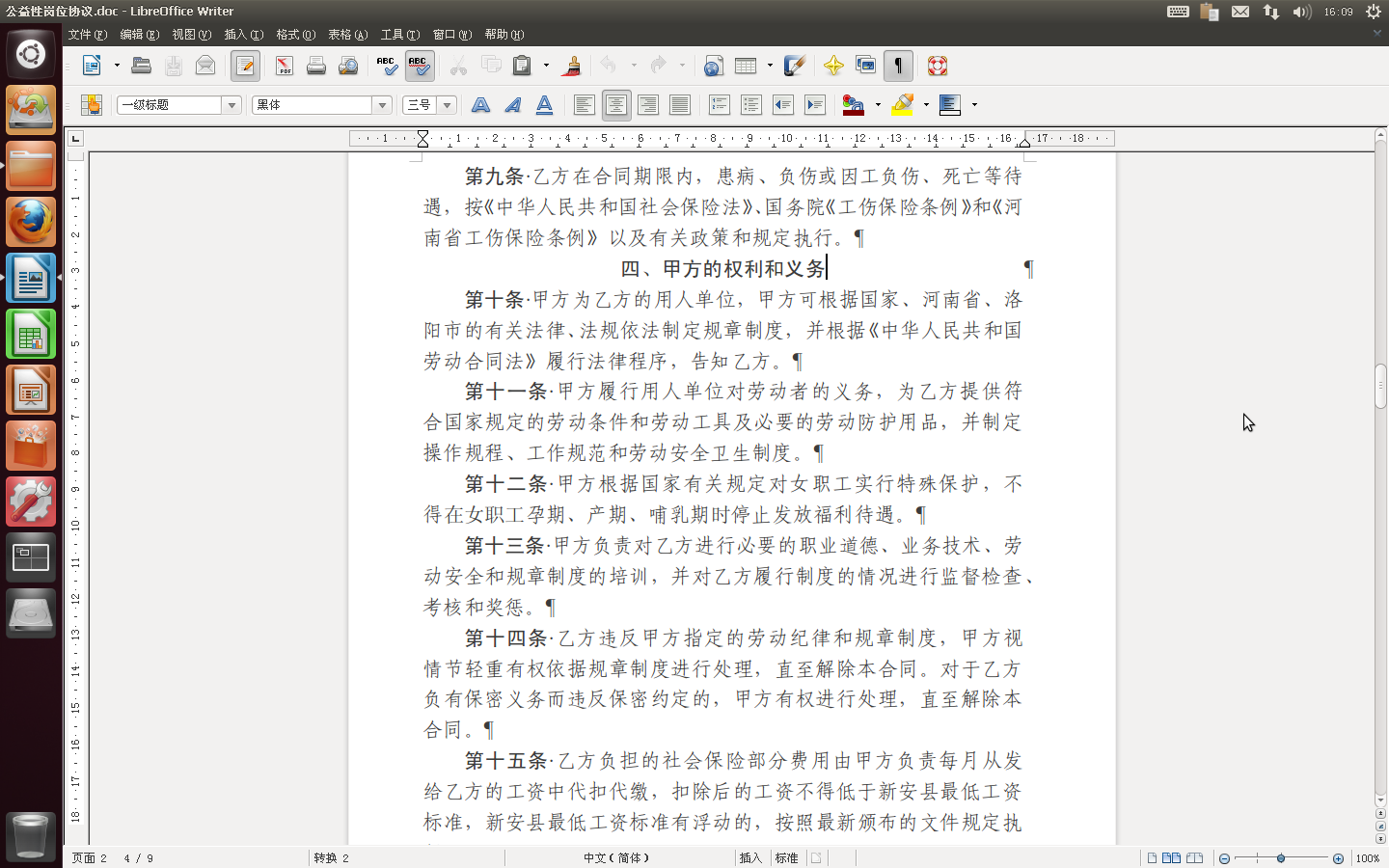Open a file with the Open icon
The width and height of the screenshot is (1389, 868).
click(141, 66)
